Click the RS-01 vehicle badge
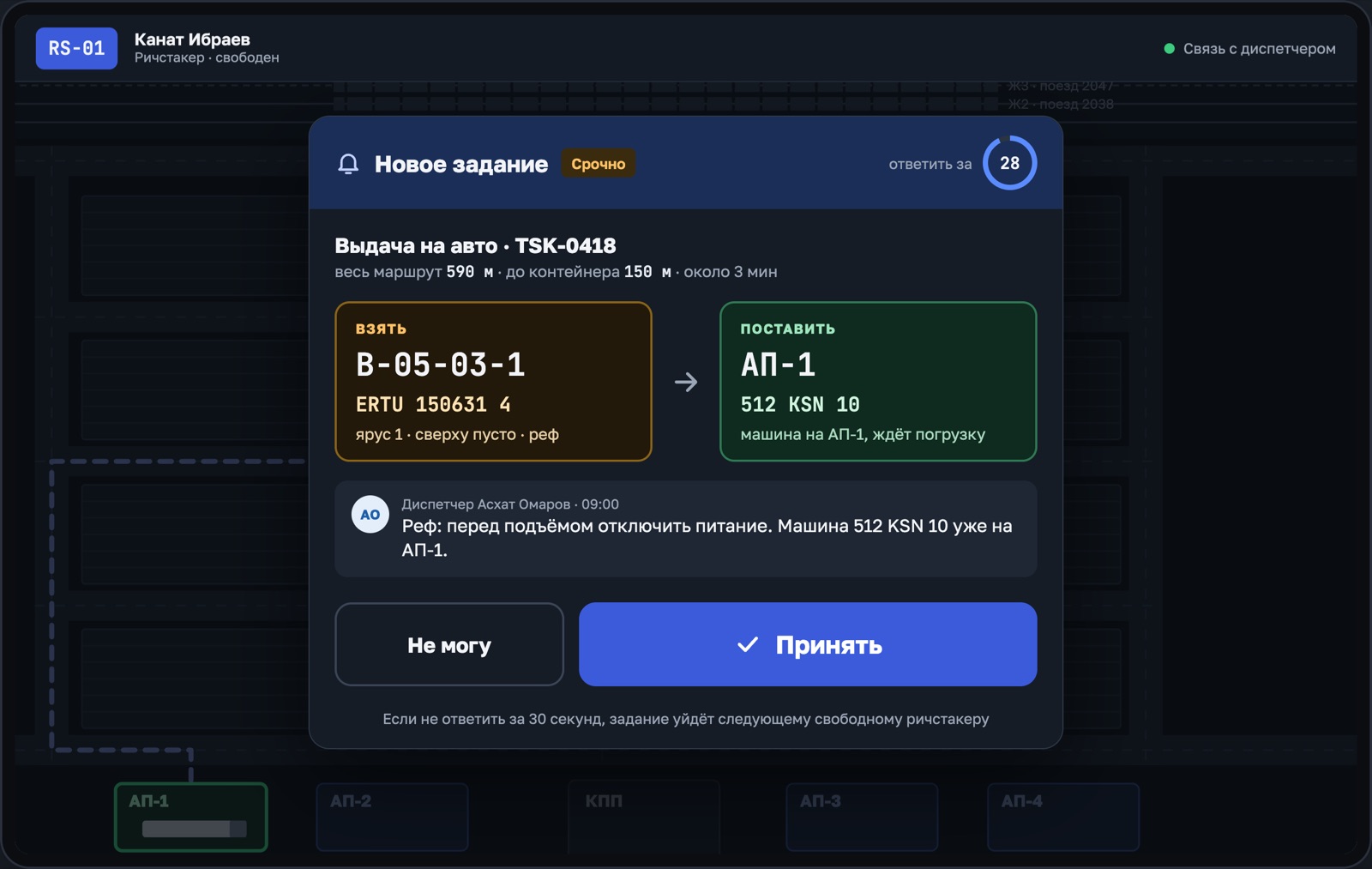 [x=76, y=48]
